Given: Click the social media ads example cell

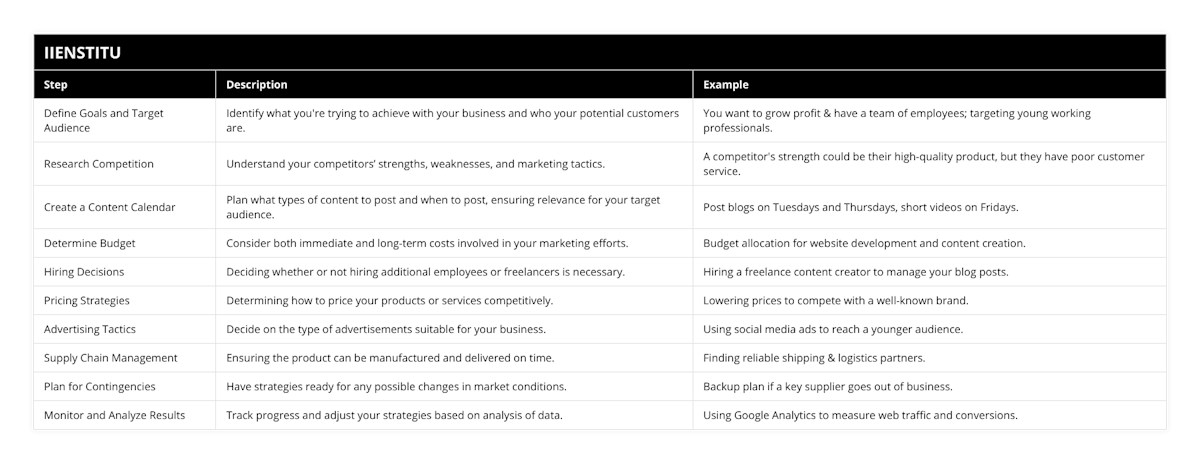Looking at the screenshot, I should pyautogui.click(x=833, y=329).
